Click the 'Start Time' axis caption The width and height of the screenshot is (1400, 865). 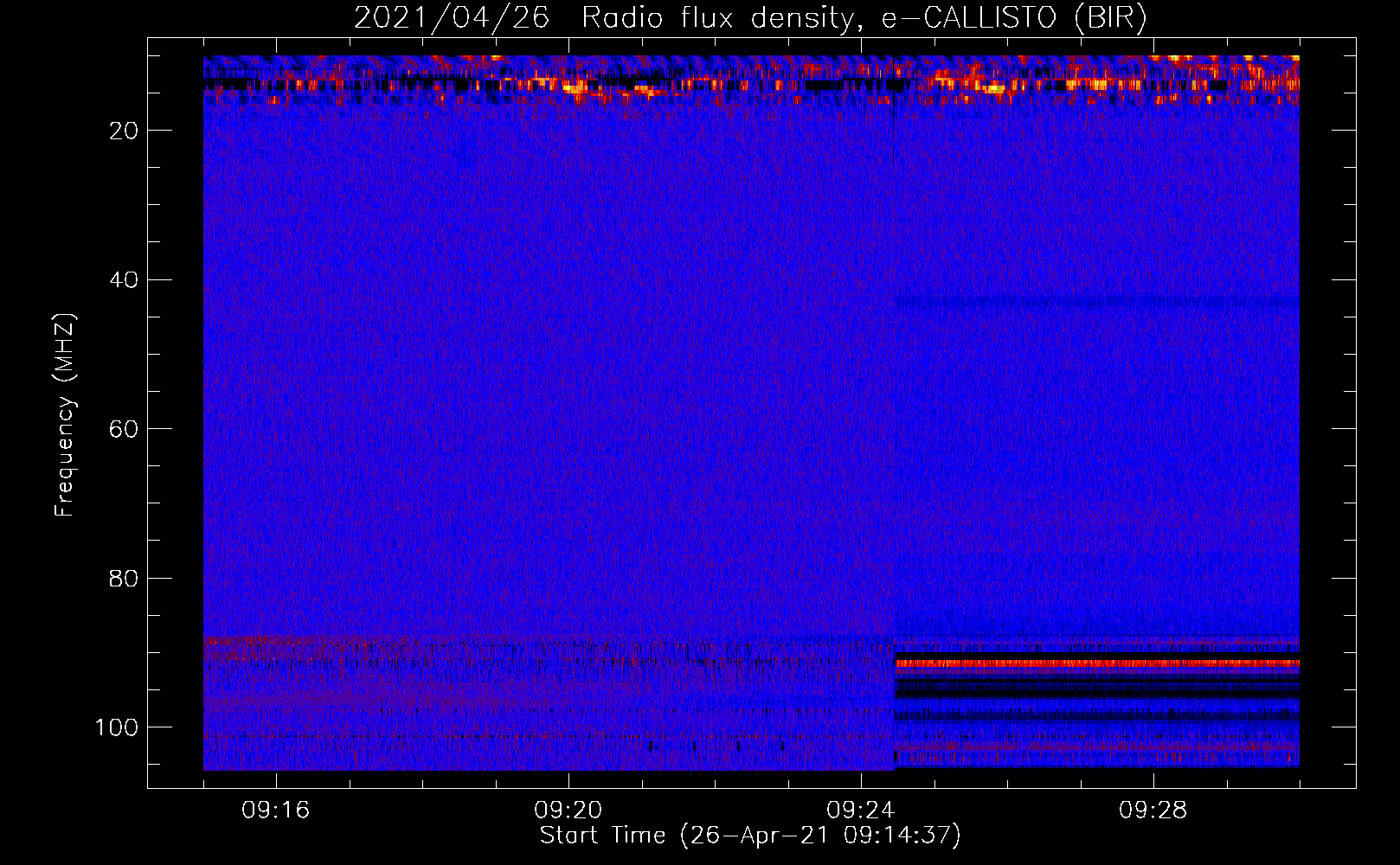[x=750, y=836]
